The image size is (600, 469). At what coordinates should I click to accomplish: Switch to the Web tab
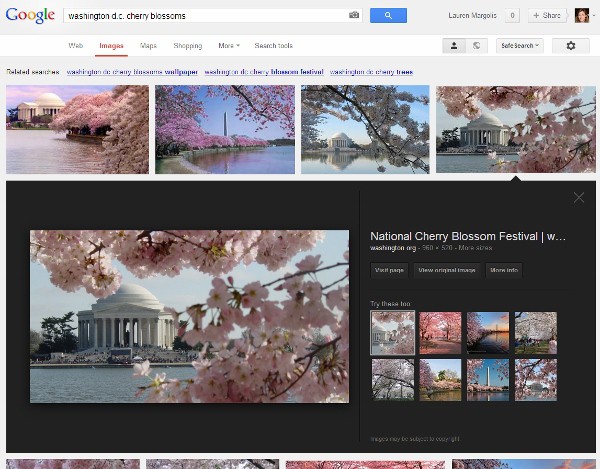click(76, 46)
